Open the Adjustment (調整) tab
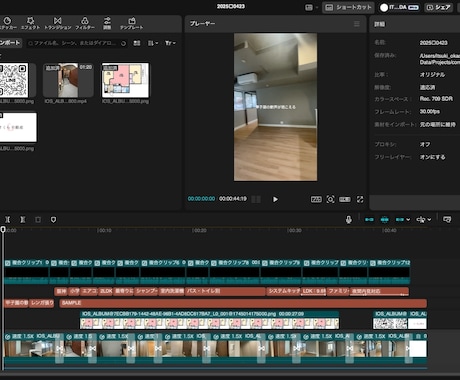460x380 pixels. point(107,23)
